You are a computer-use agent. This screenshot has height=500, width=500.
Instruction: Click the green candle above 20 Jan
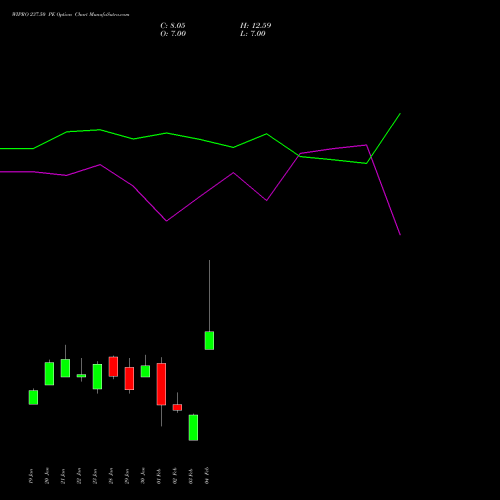[x=49, y=374]
